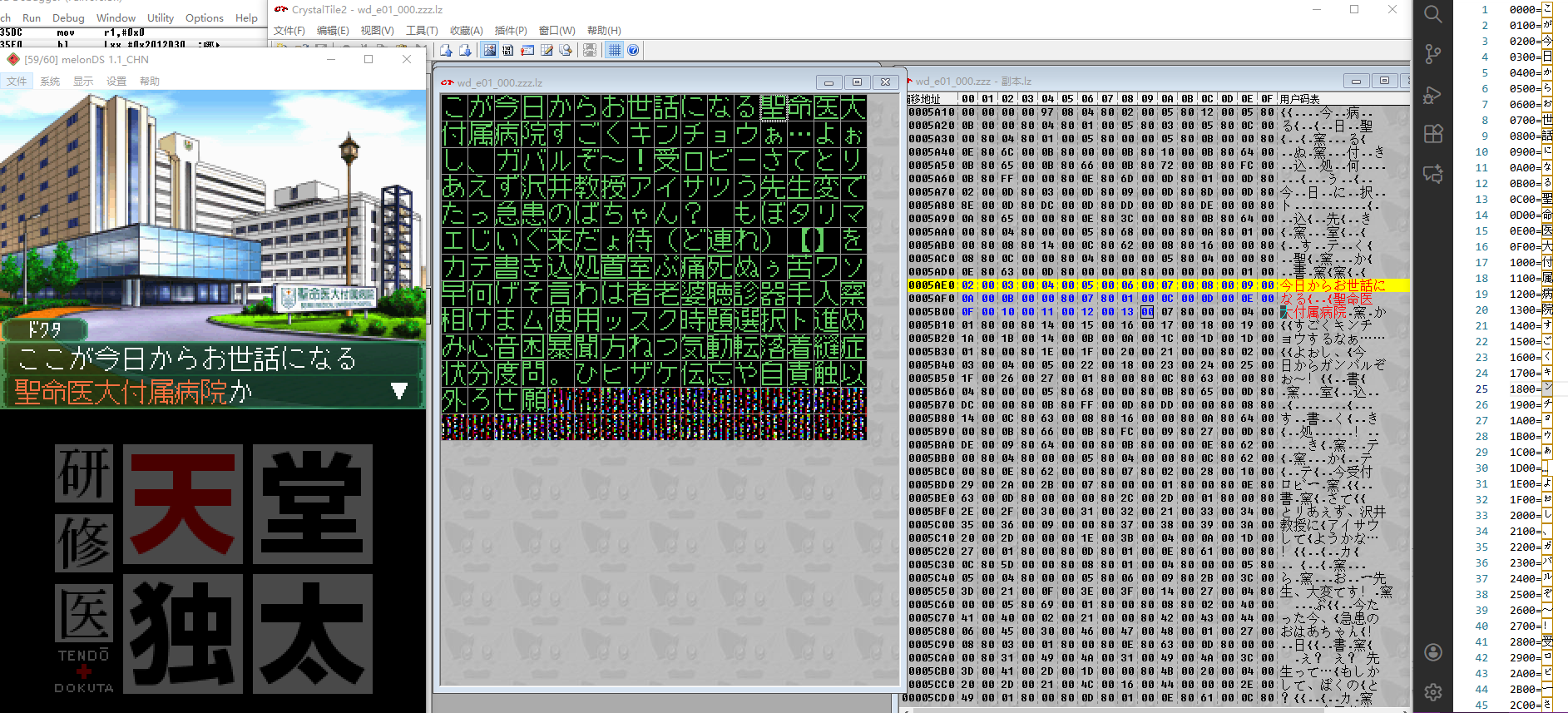
Task: Open the Accounts icon in the activity bar
Action: pos(1432,652)
